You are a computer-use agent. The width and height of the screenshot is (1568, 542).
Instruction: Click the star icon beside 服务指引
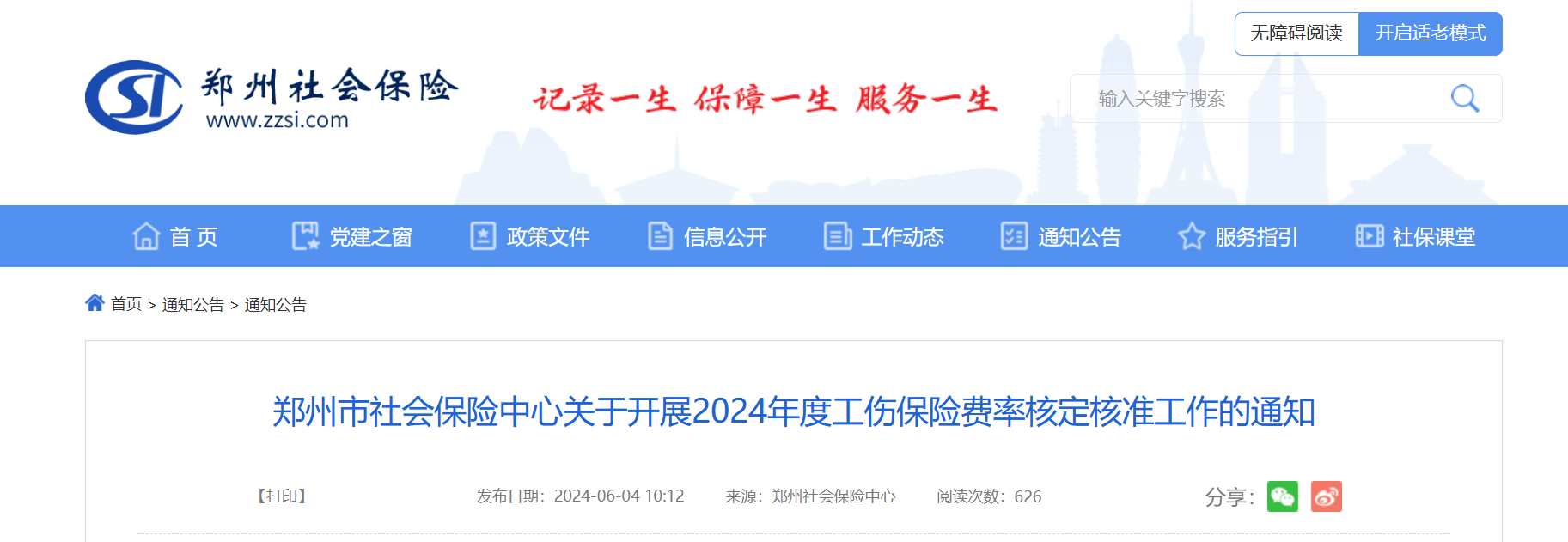1192,236
